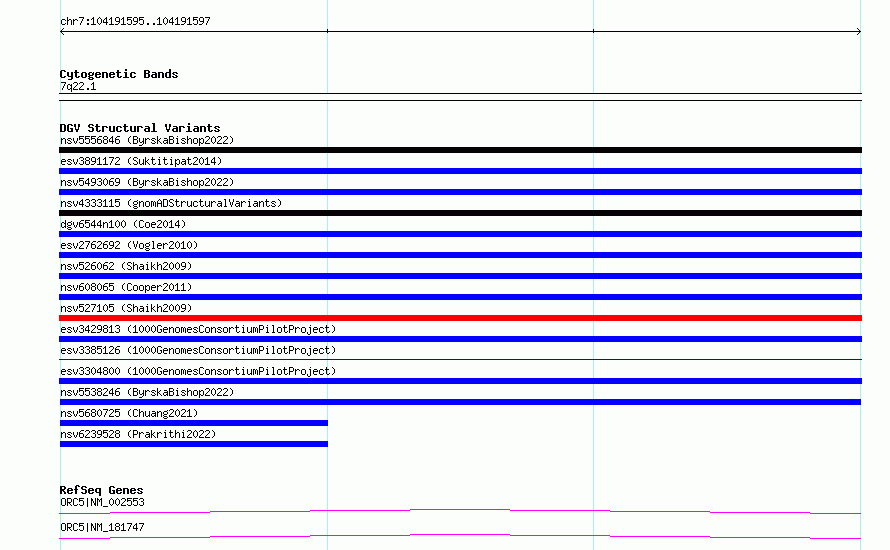Open variant nsv4333115 (gnomADStructuralVariants) label

171,203
